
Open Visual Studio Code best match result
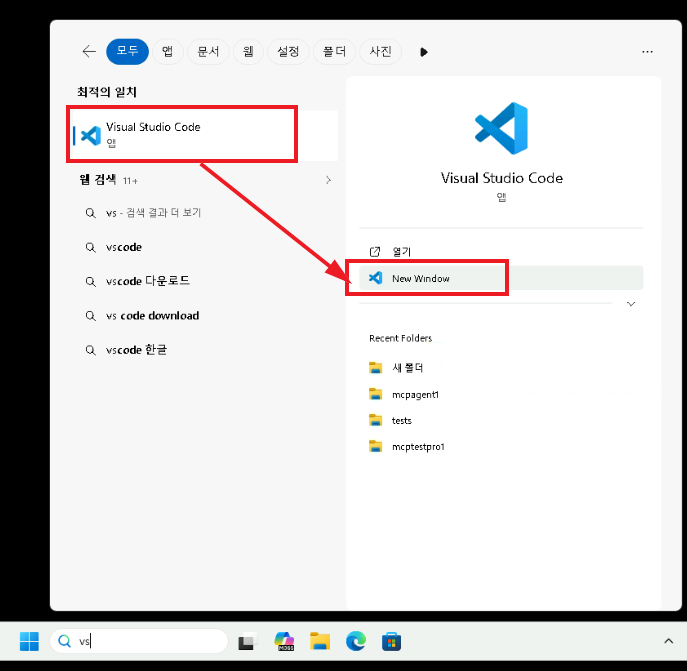(205, 135)
